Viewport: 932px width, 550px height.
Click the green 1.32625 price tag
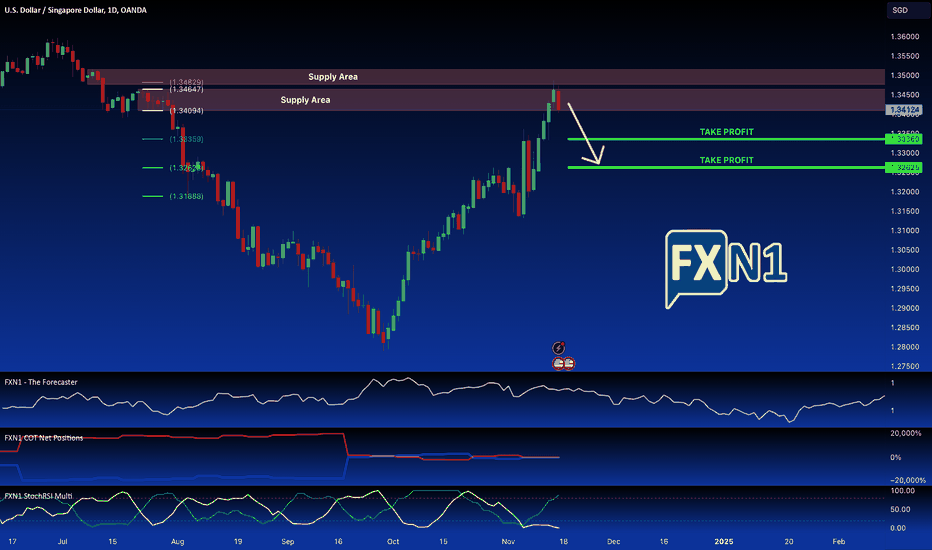904,167
